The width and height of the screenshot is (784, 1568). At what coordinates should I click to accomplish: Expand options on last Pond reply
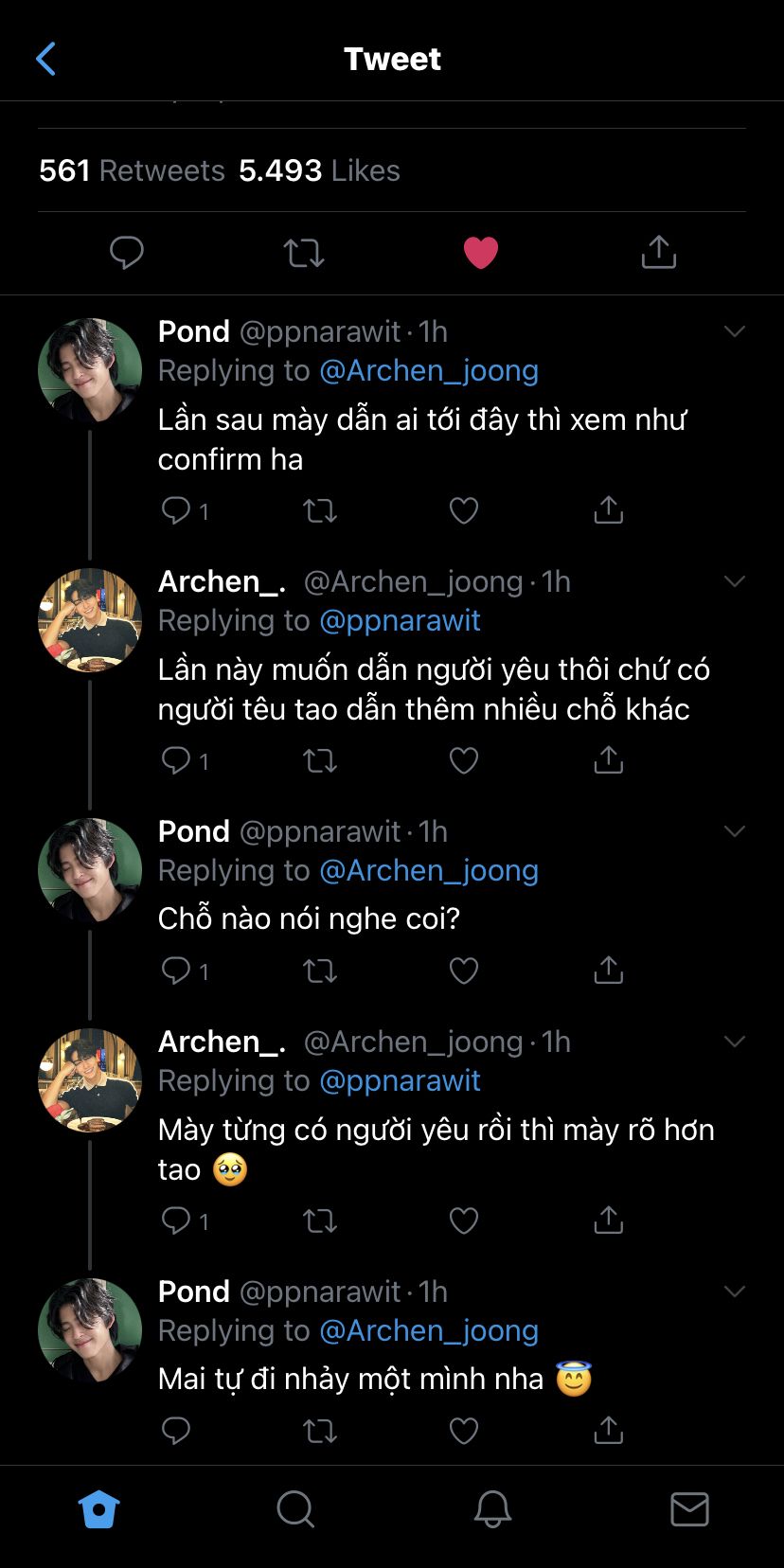click(x=735, y=1292)
